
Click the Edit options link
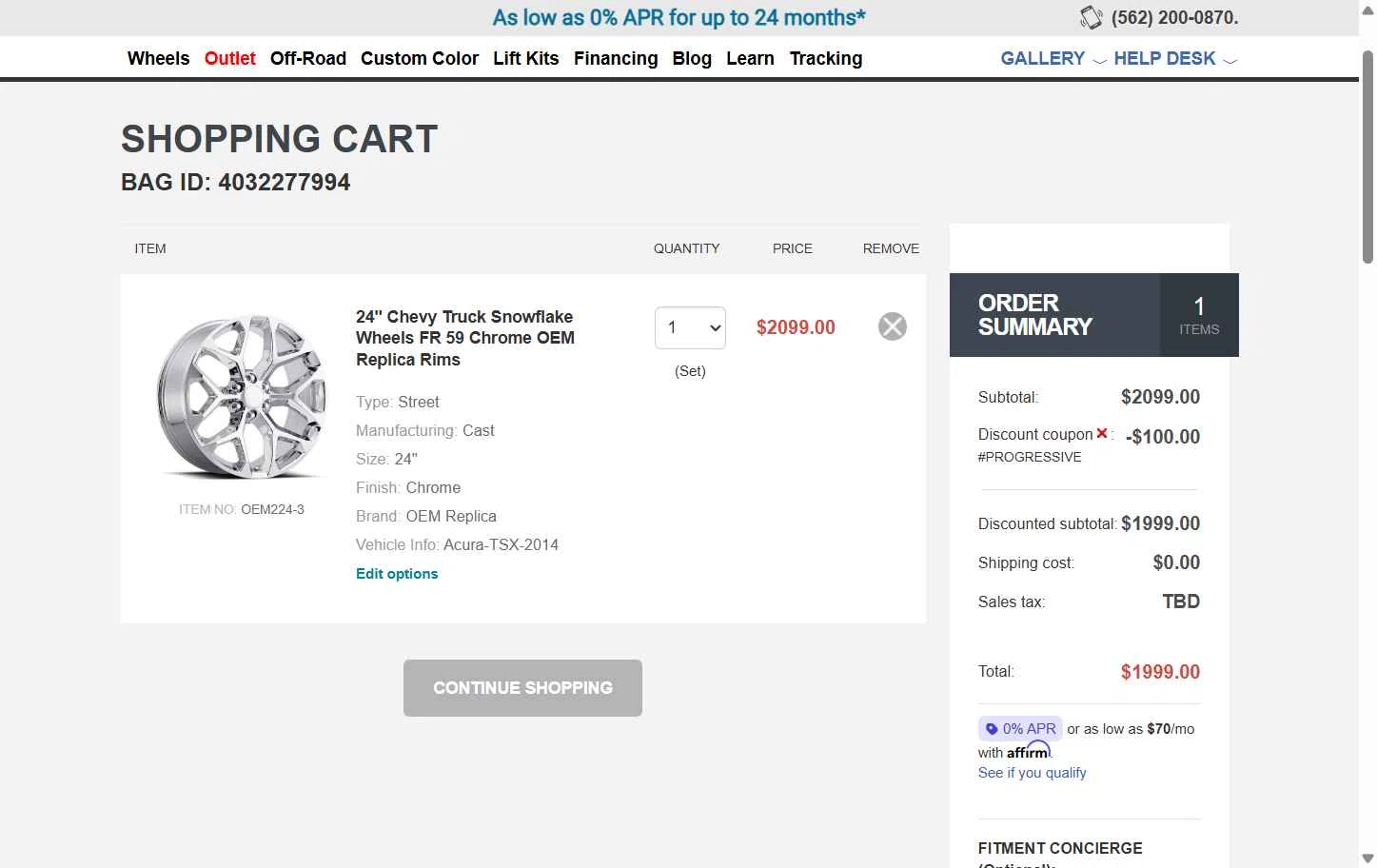(x=397, y=574)
